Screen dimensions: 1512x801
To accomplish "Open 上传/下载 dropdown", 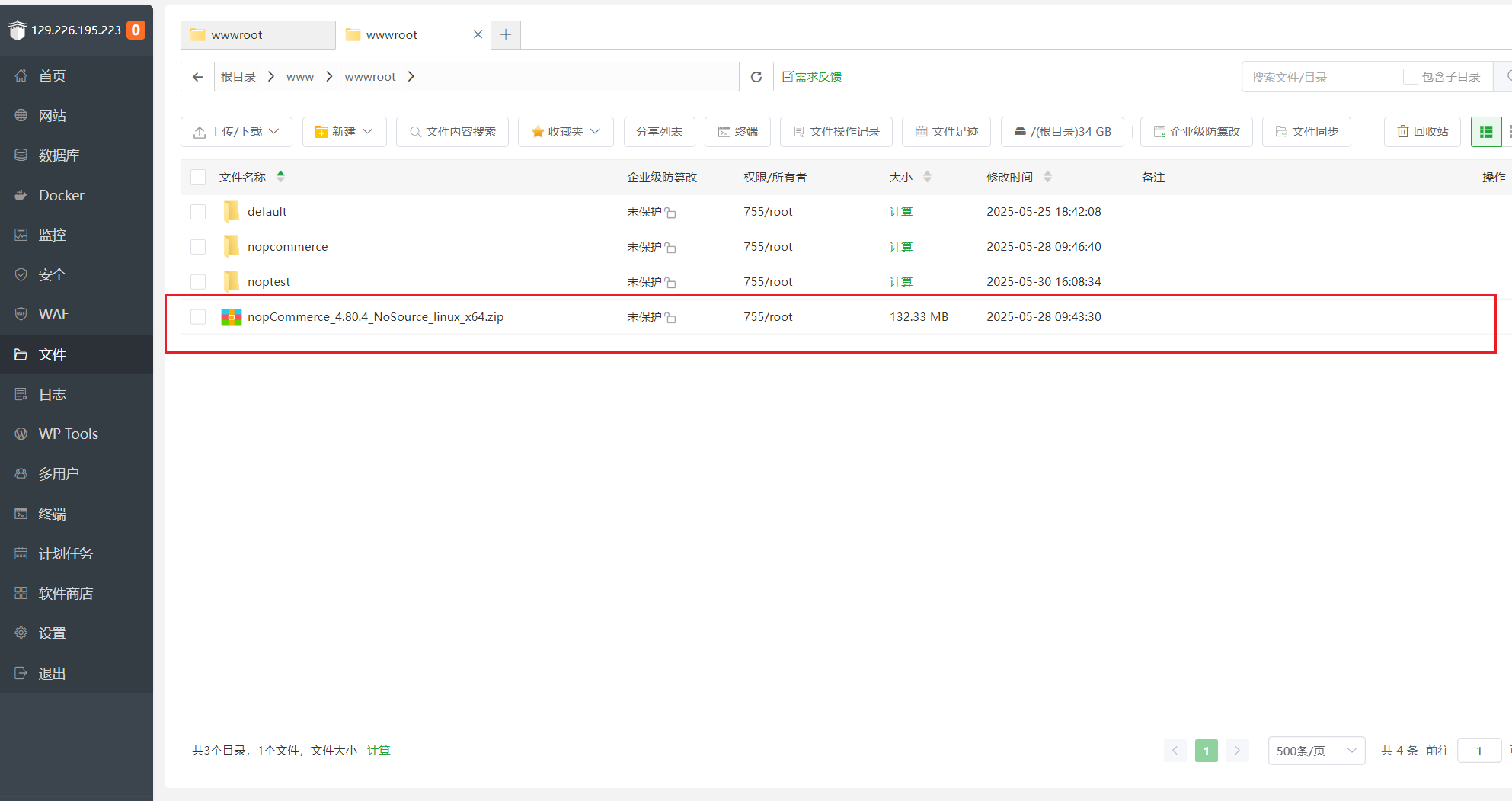I will pos(236,132).
